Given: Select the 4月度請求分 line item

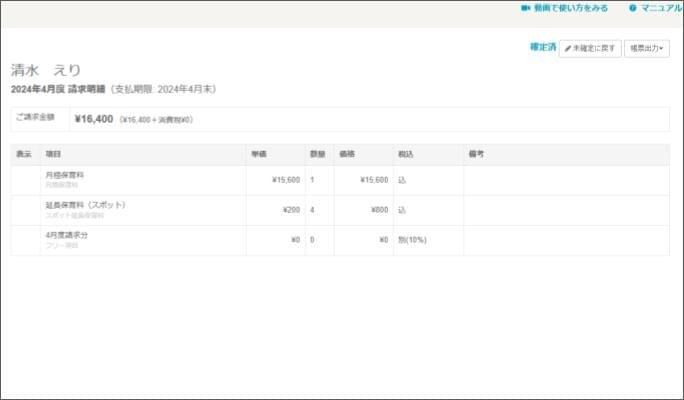Looking at the screenshot, I should click(67, 235).
